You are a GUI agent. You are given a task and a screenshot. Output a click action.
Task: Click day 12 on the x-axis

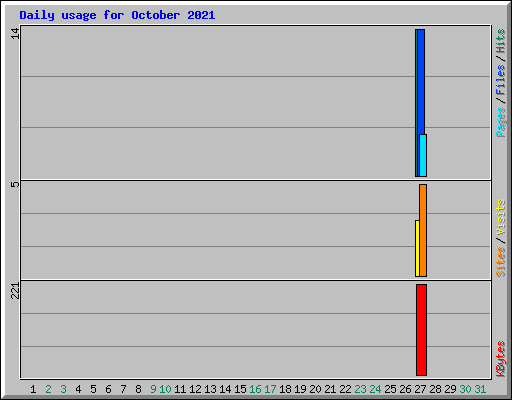point(195,389)
